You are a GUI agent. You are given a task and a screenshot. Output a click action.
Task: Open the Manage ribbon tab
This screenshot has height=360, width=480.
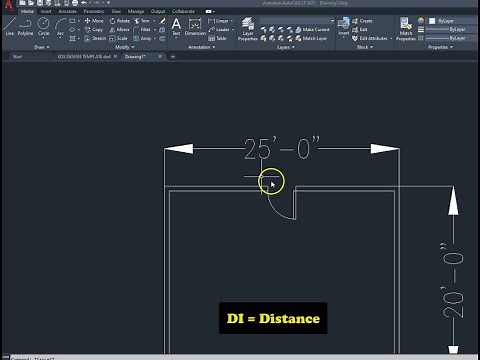coord(136,11)
